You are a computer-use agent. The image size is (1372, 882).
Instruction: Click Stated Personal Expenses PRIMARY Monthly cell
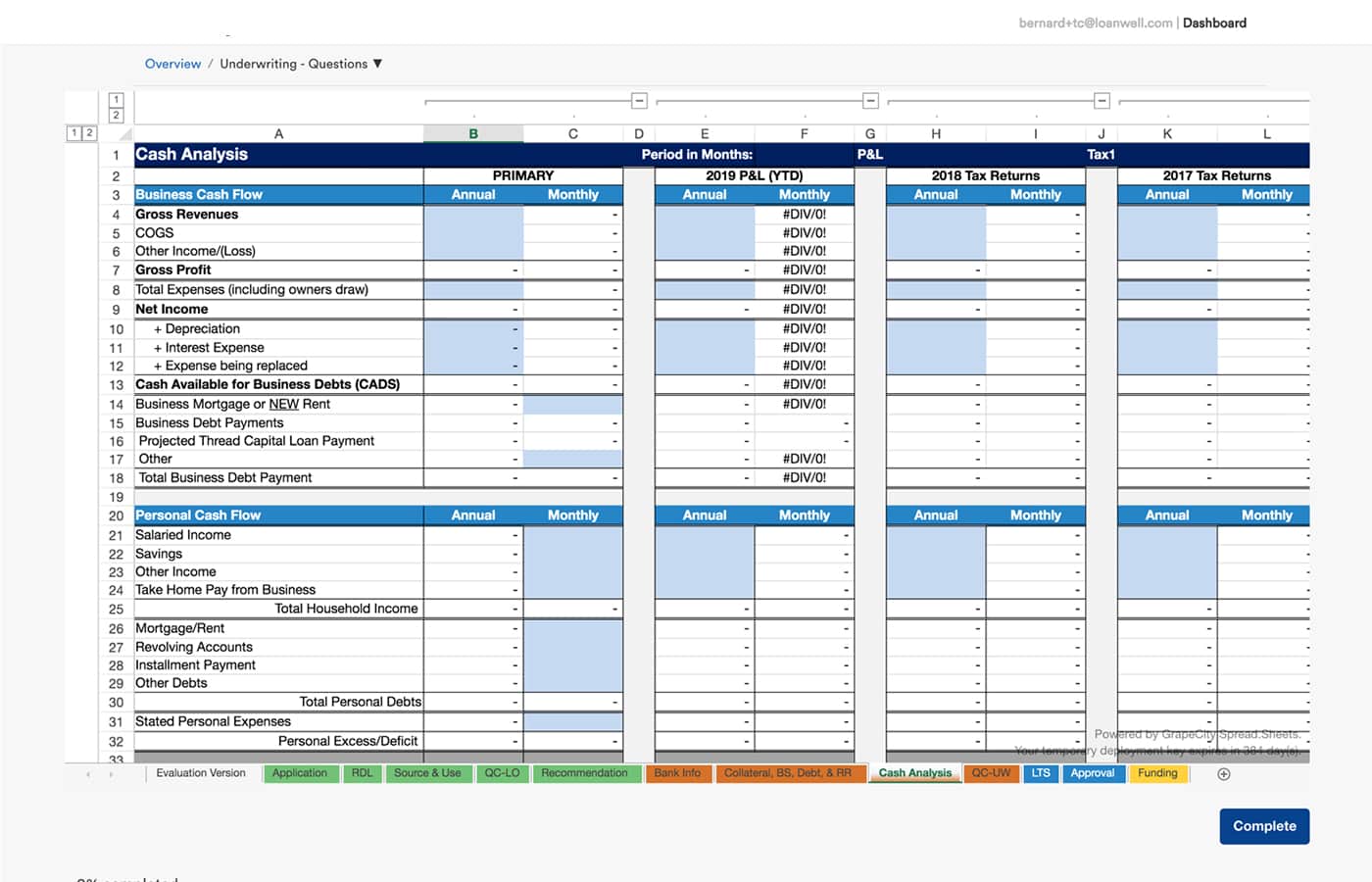(573, 721)
